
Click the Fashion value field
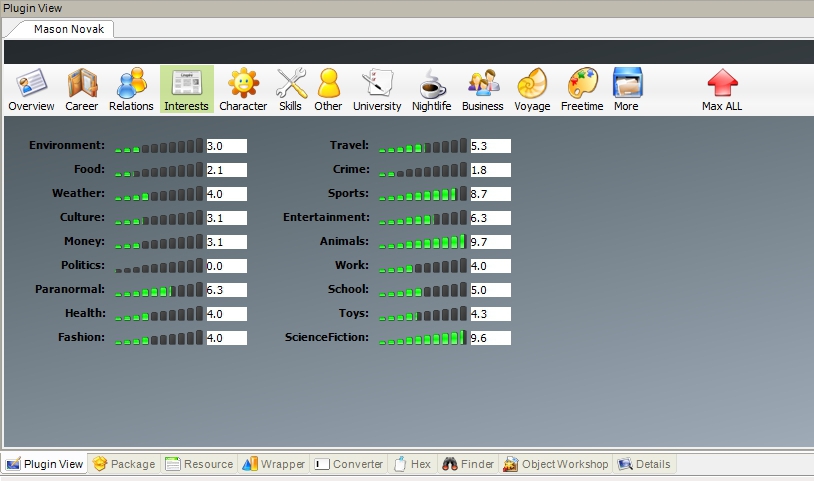(226, 338)
